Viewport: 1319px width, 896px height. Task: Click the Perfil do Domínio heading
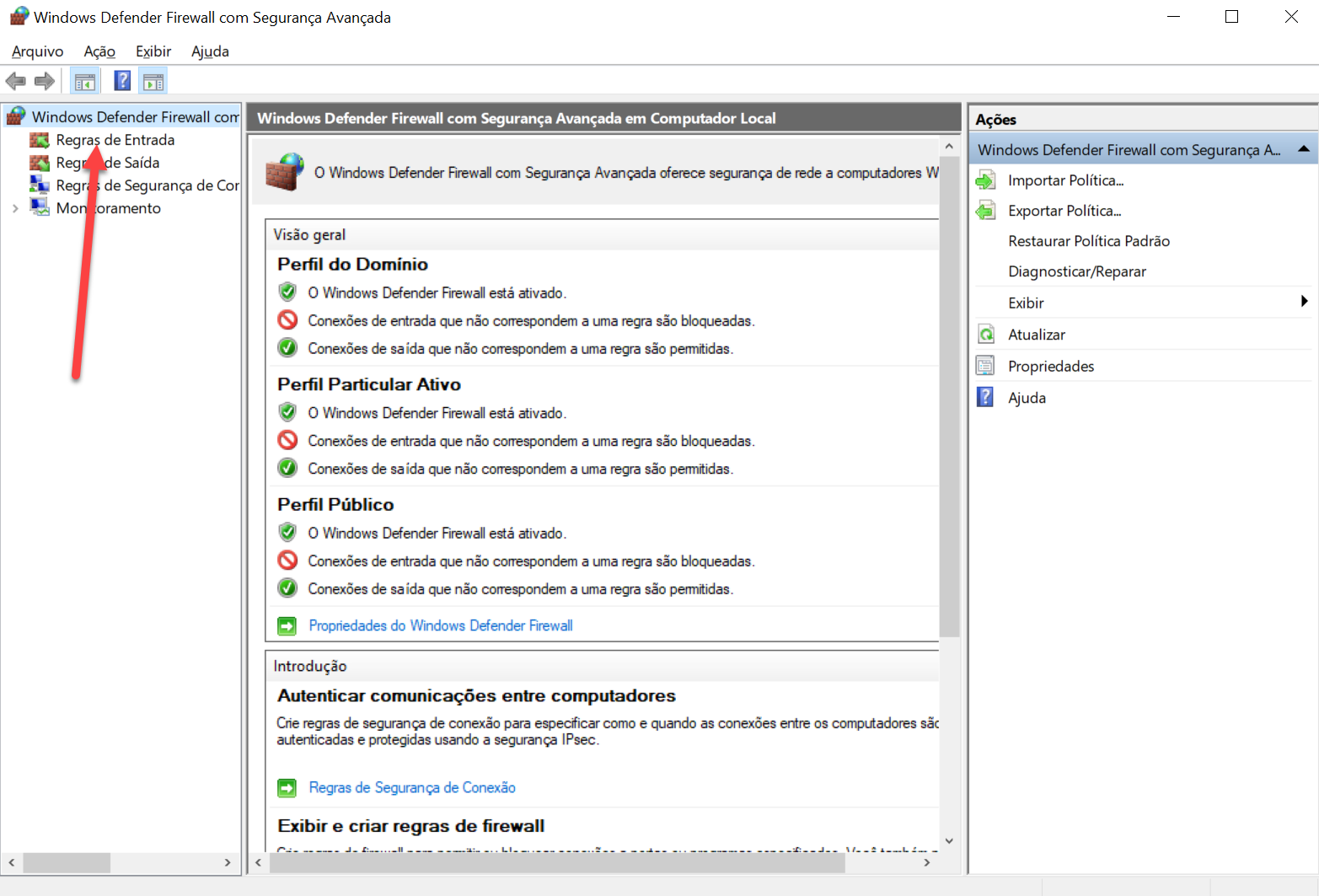[x=352, y=264]
